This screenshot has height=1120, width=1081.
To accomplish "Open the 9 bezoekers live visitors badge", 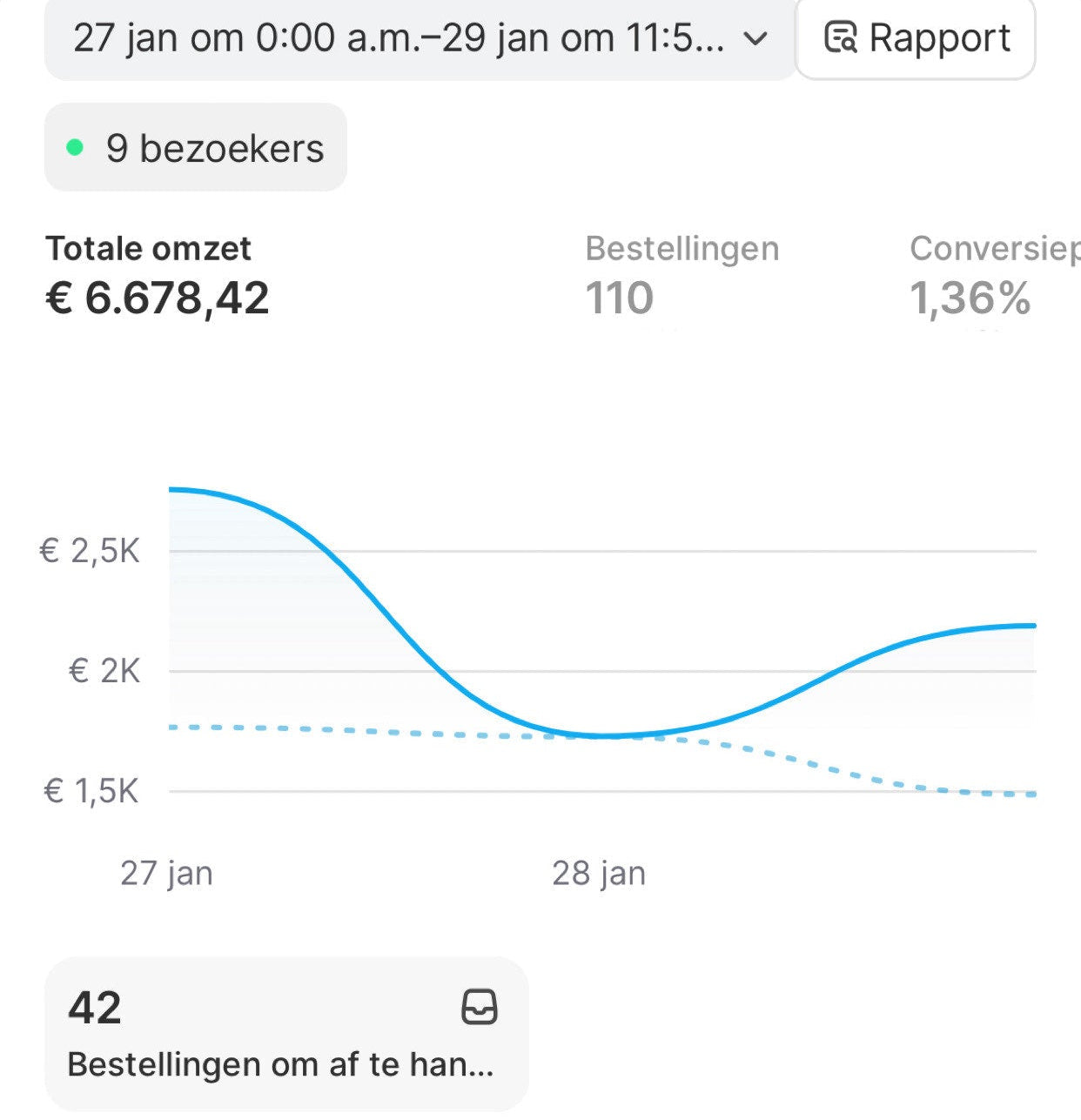I will pyautogui.click(x=196, y=148).
